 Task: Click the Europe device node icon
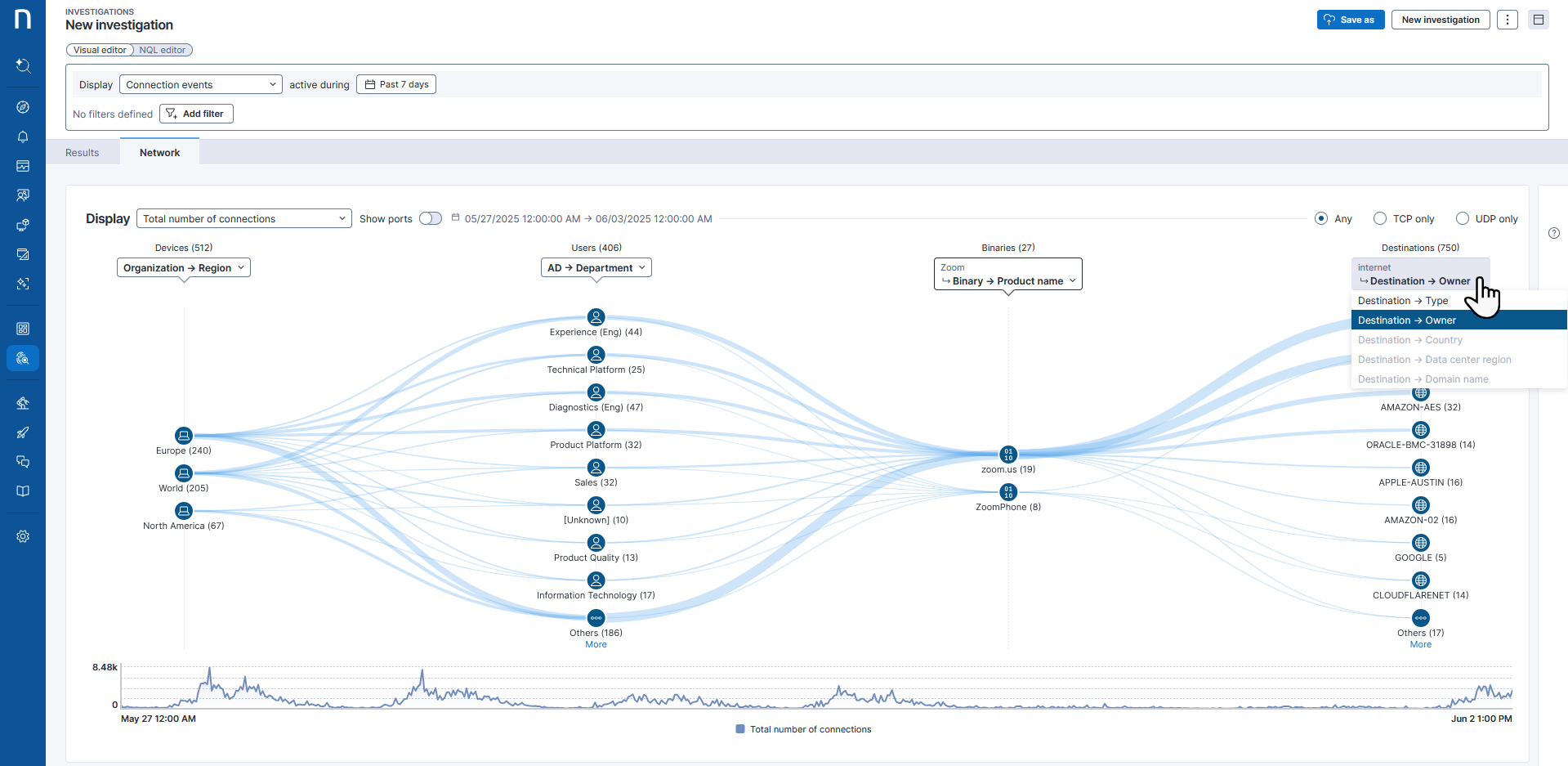pyautogui.click(x=184, y=435)
